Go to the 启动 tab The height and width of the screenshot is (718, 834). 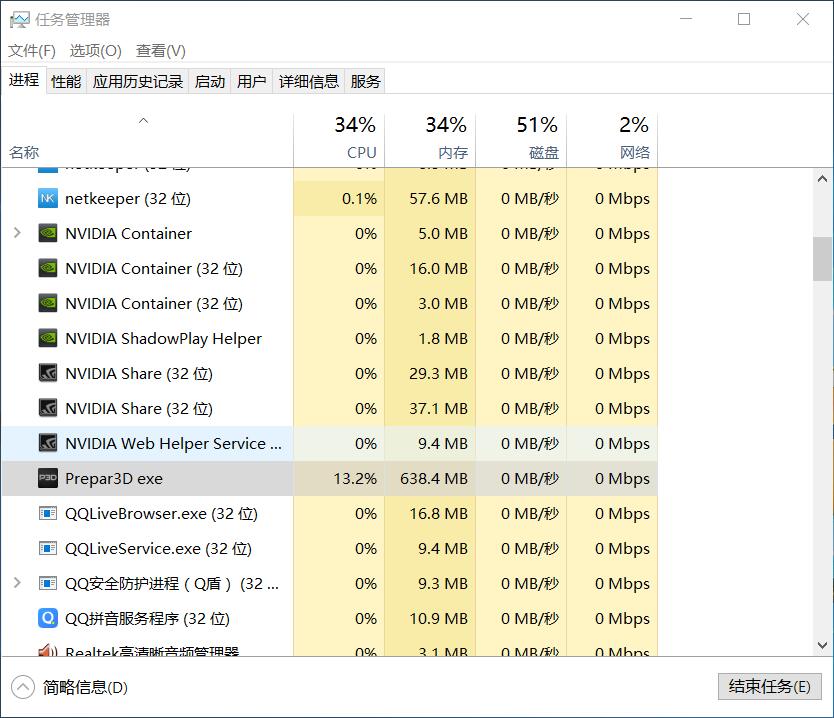[210, 81]
